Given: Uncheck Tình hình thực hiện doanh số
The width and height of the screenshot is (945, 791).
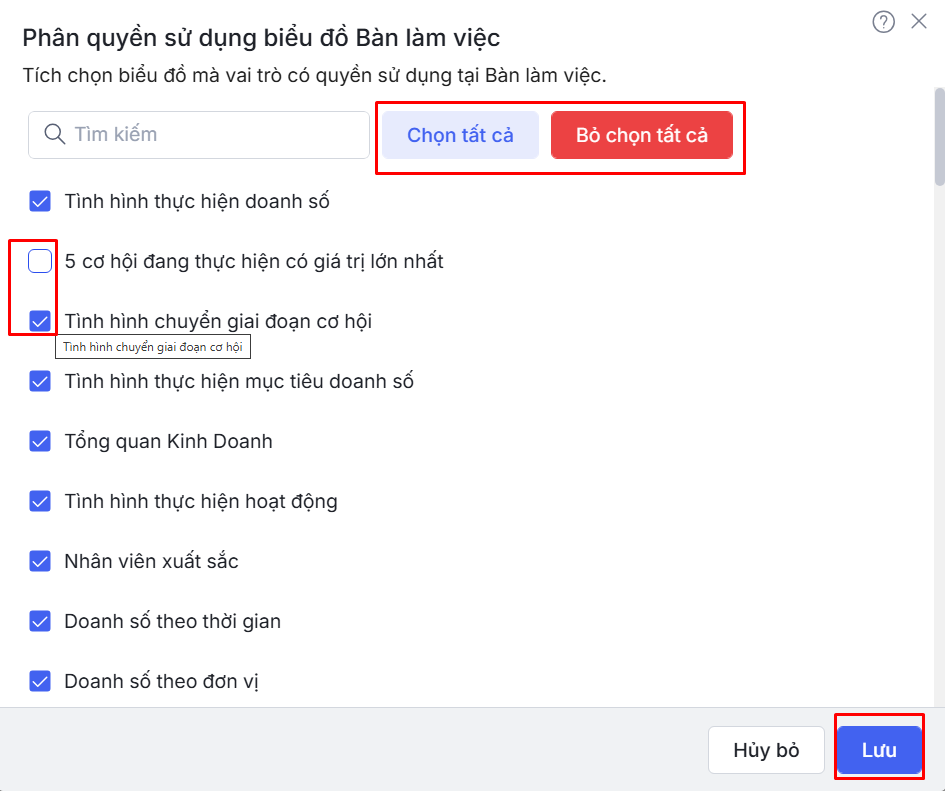Looking at the screenshot, I should click(x=40, y=202).
